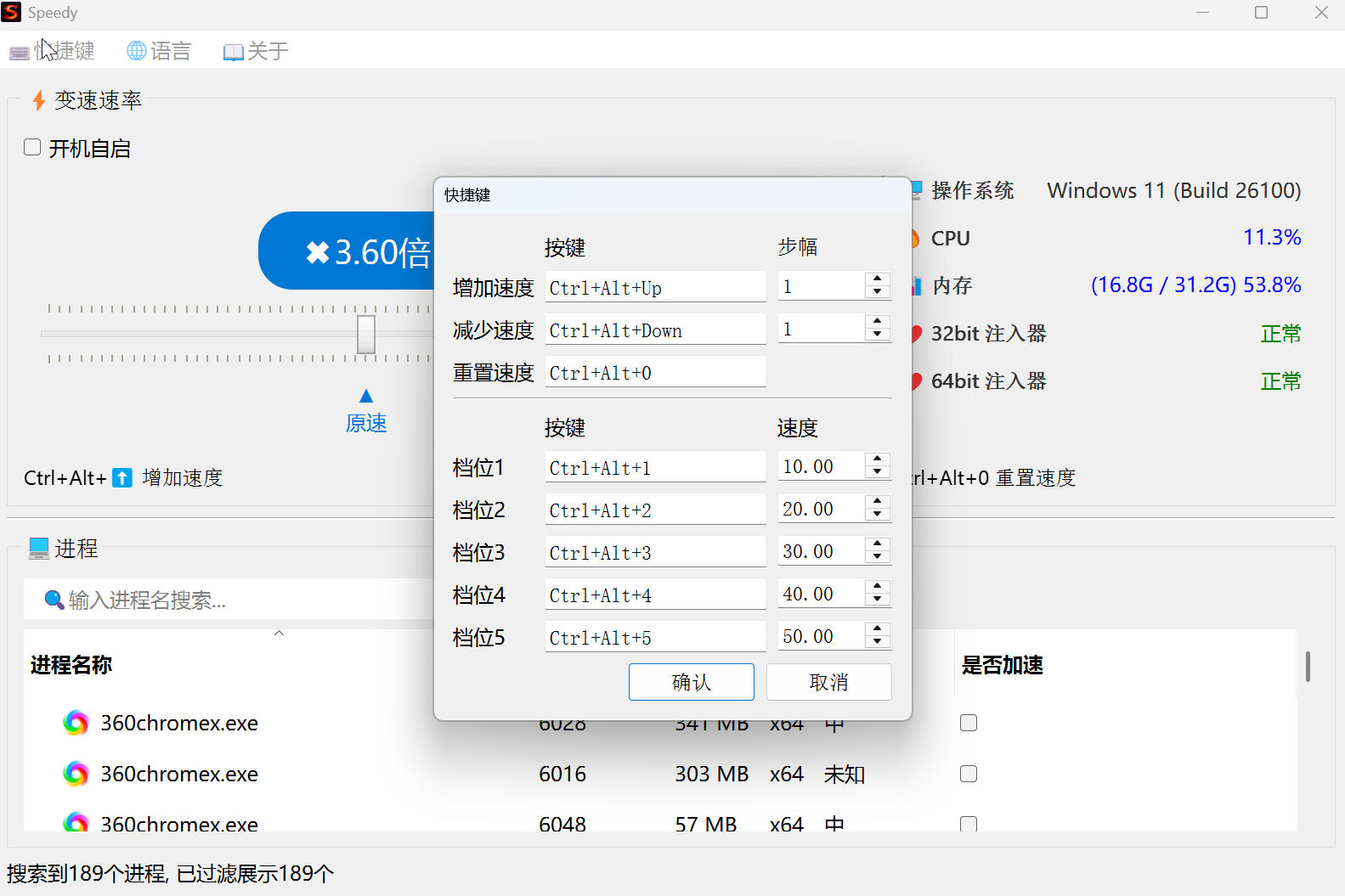The width and height of the screenshot is (1345, 896).
Task: Click the blue up-arrow increase speed icon
Action: (x=122, y=478)
